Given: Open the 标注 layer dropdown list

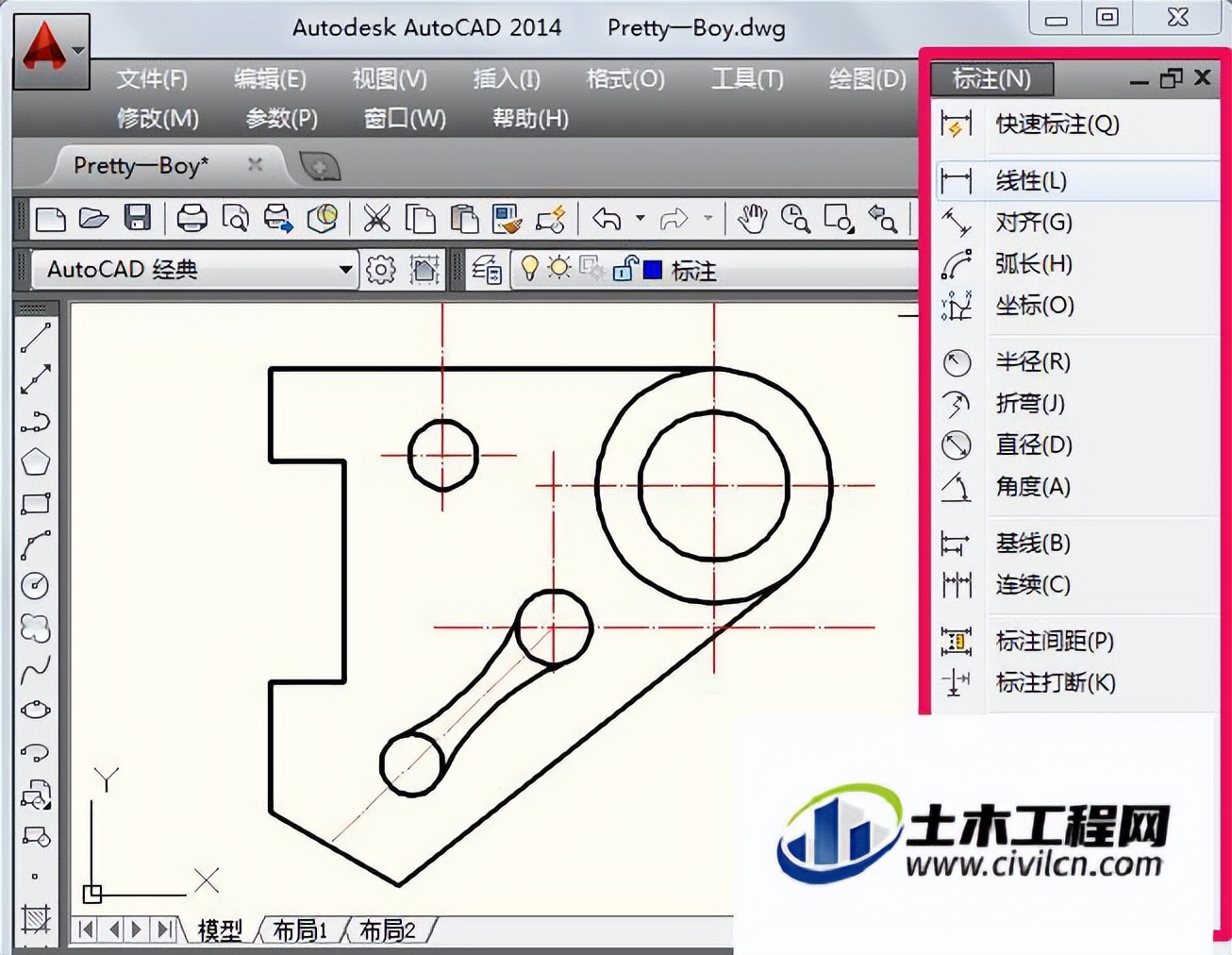Looking at the screenshot, I should [x=715, y=270].
